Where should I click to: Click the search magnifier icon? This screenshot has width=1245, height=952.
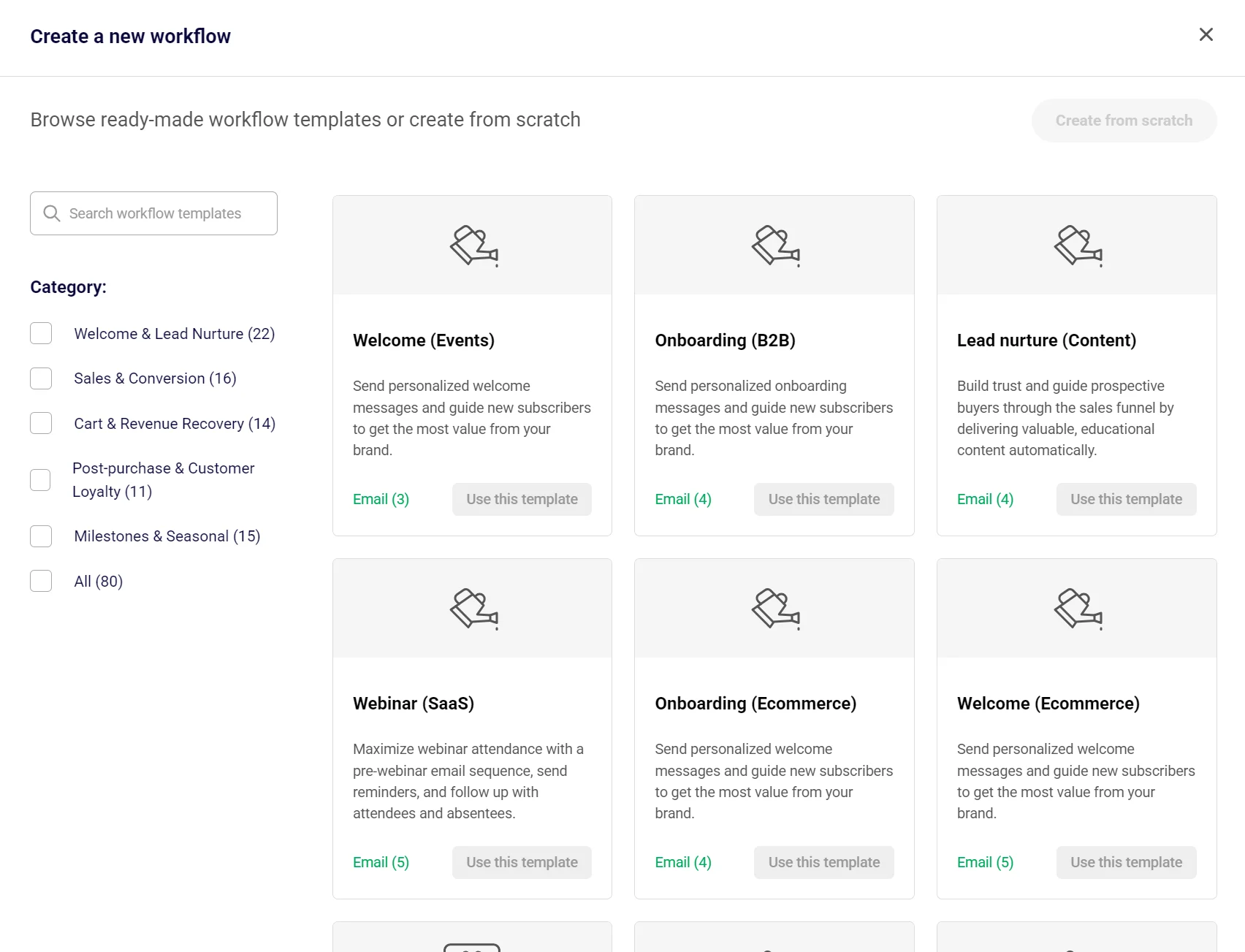[x=51, y=213]
